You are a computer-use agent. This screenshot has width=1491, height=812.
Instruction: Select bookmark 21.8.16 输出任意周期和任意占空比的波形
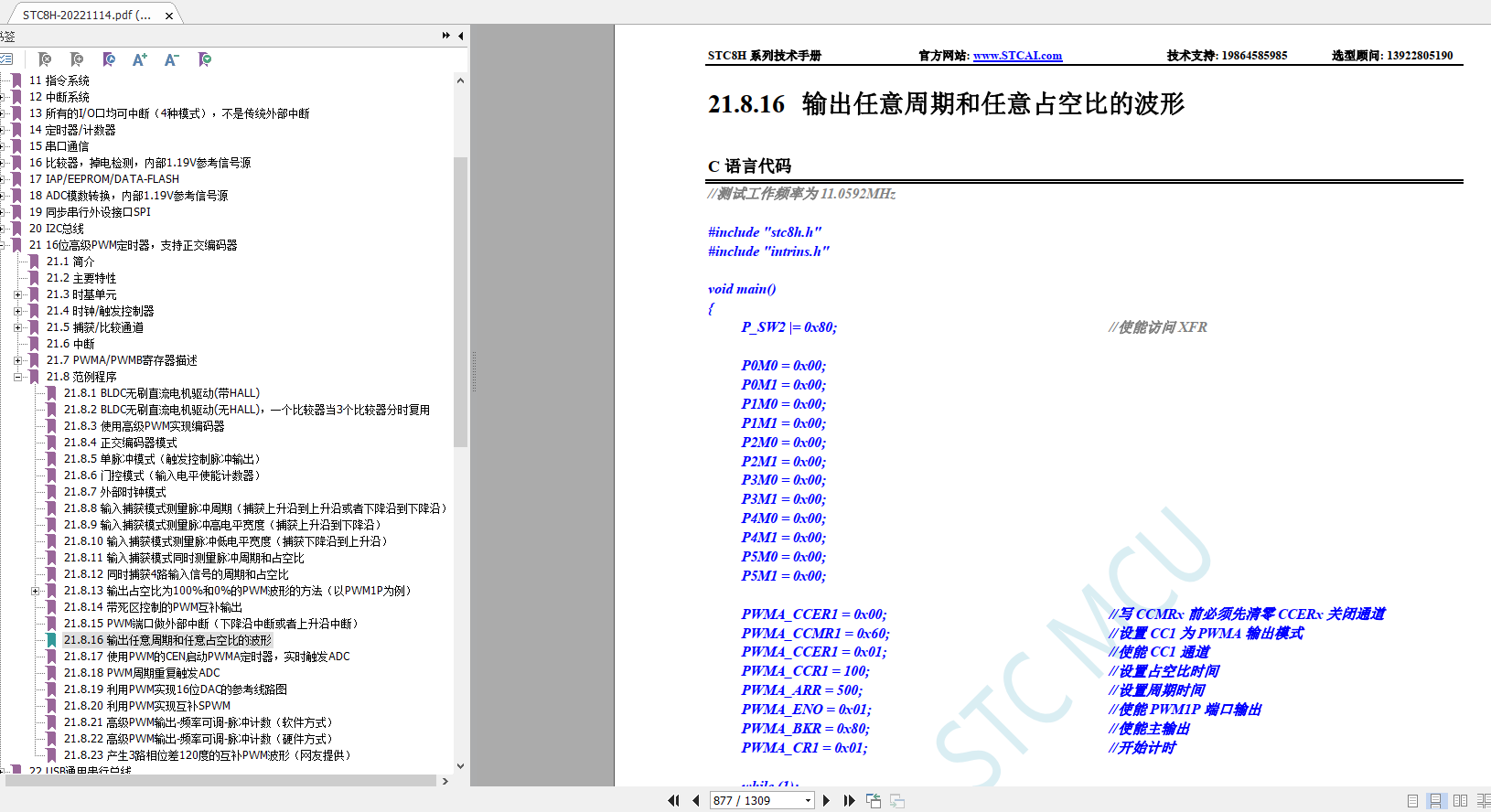tap(167, 640)
